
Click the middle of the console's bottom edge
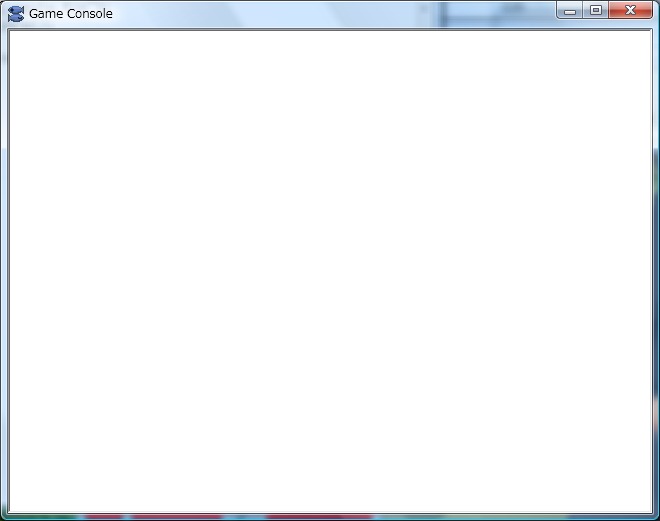(330, 510)
